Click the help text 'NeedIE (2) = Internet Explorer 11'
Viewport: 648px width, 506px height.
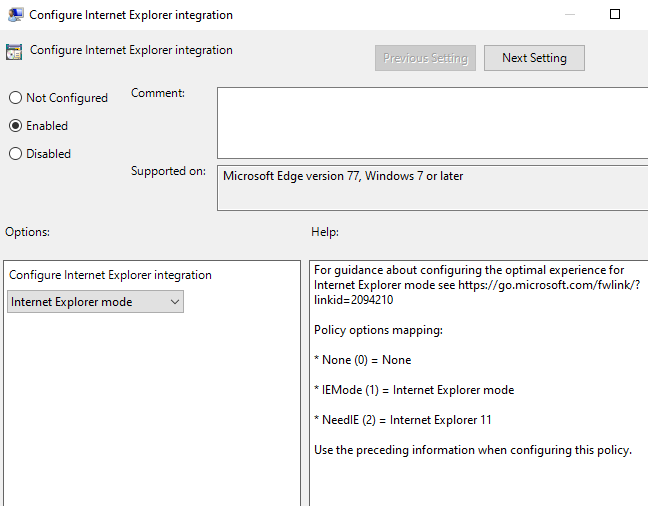point(403,420)
